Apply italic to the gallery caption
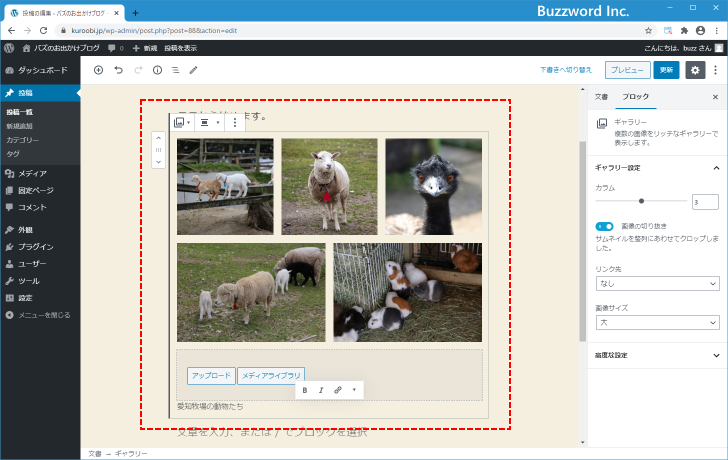Image resolution: width=728 pixels, height=460 pixels. [321, 389]
